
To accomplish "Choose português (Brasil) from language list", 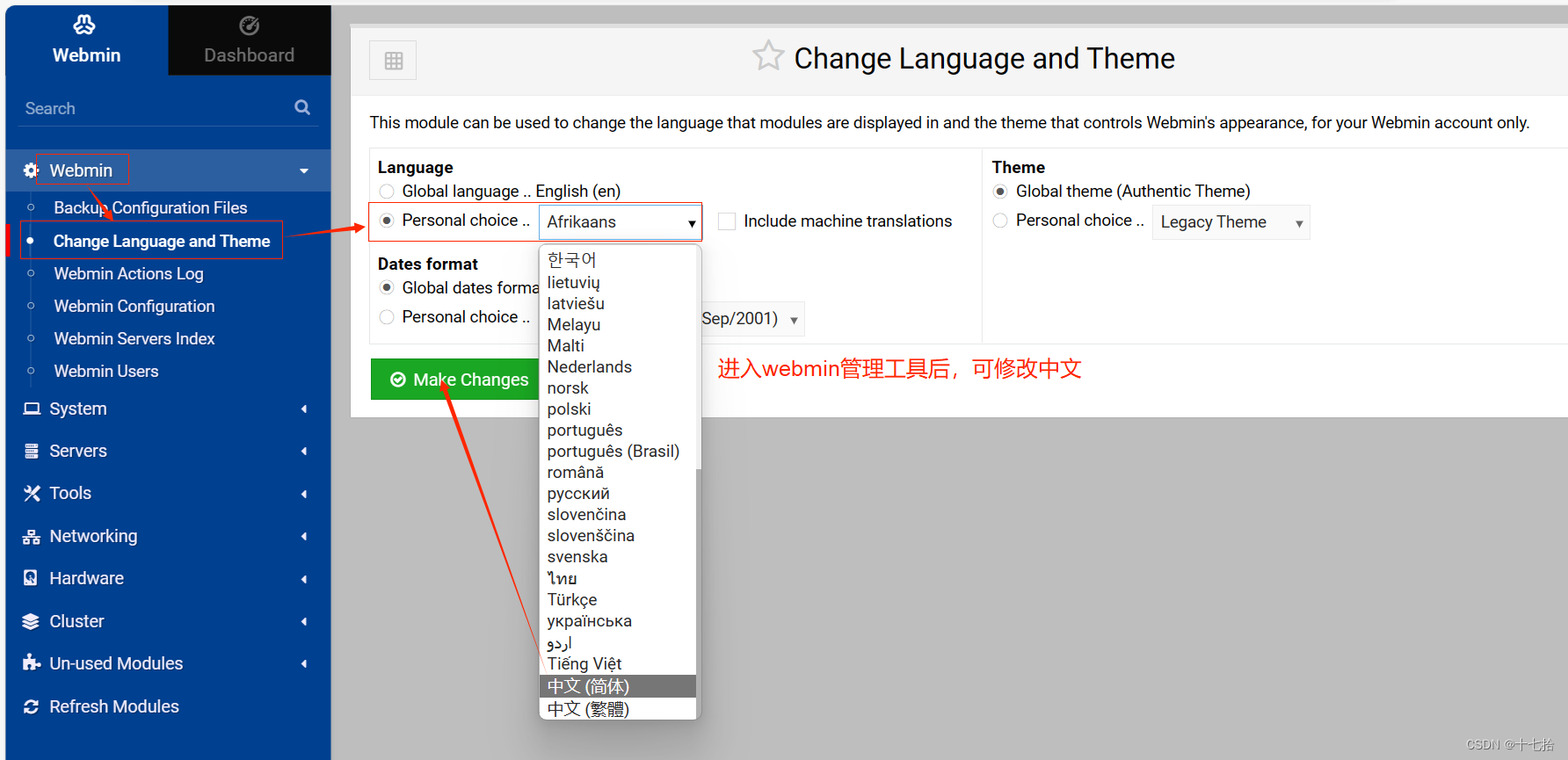I will 617,451.
